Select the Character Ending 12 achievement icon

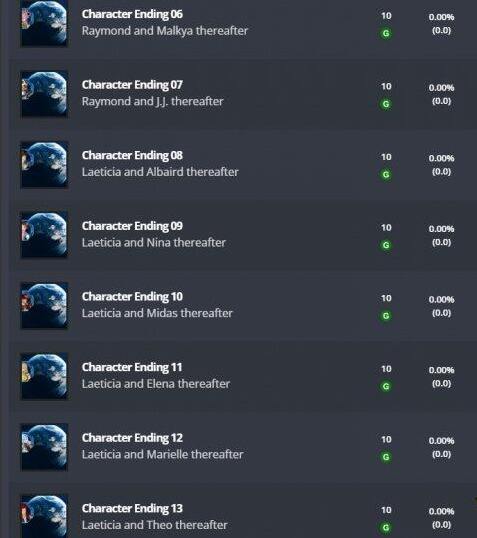(x=44, y=447)
